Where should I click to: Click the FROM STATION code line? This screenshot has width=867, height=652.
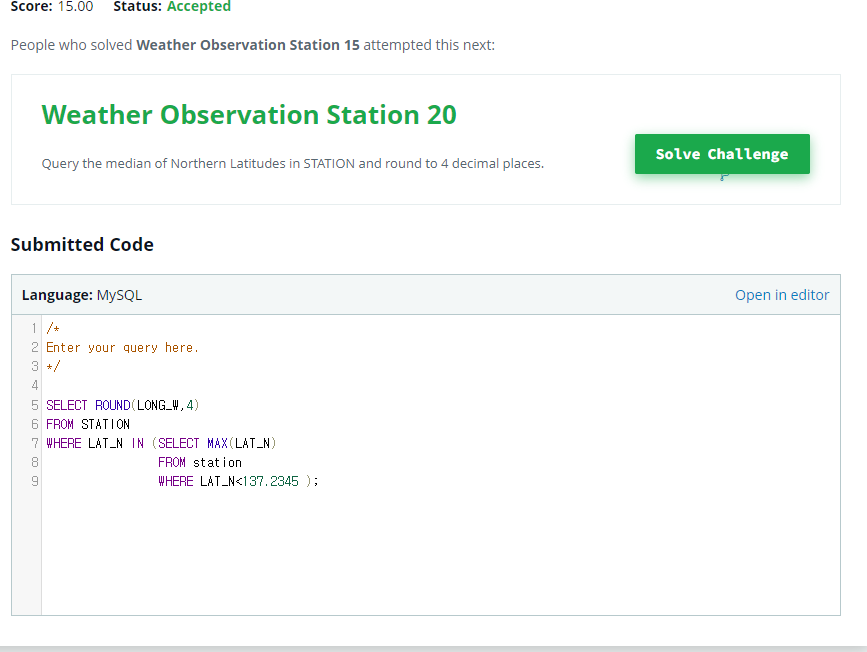(88, 424)
